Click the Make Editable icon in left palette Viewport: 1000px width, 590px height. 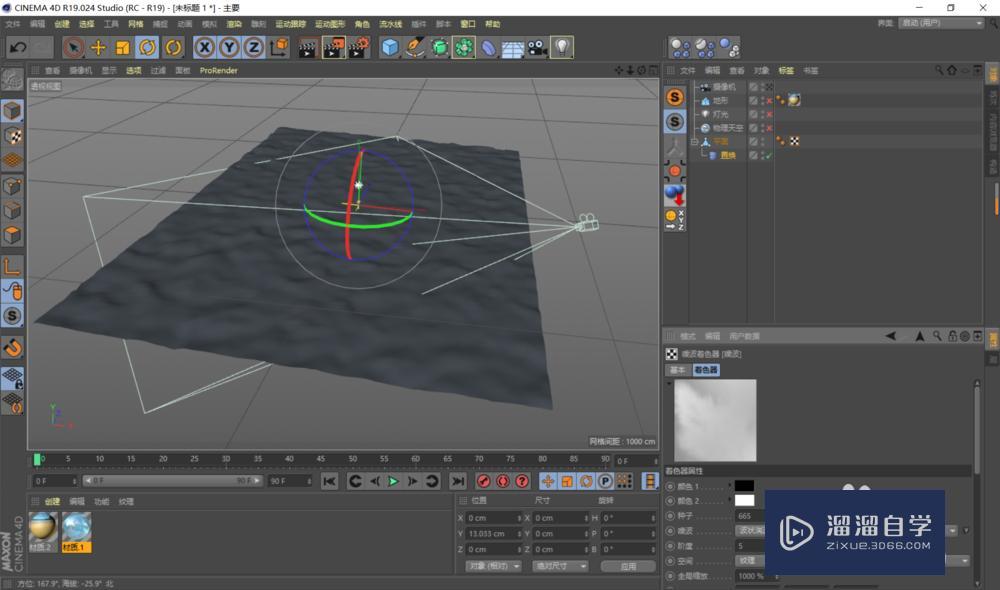(x=12, y=80)
